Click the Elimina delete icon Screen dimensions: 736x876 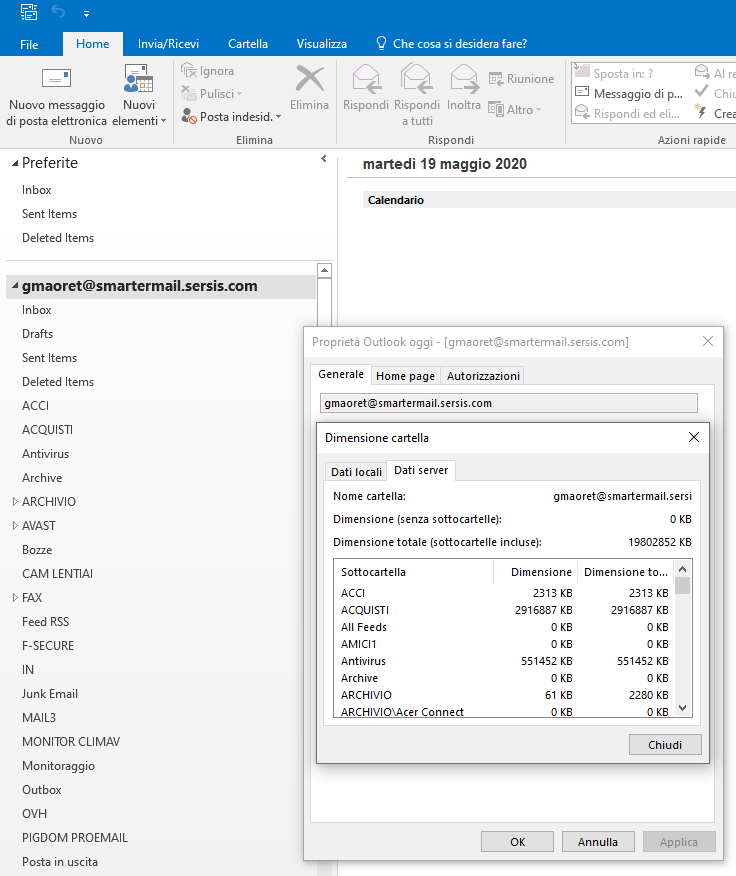(309, 80)
